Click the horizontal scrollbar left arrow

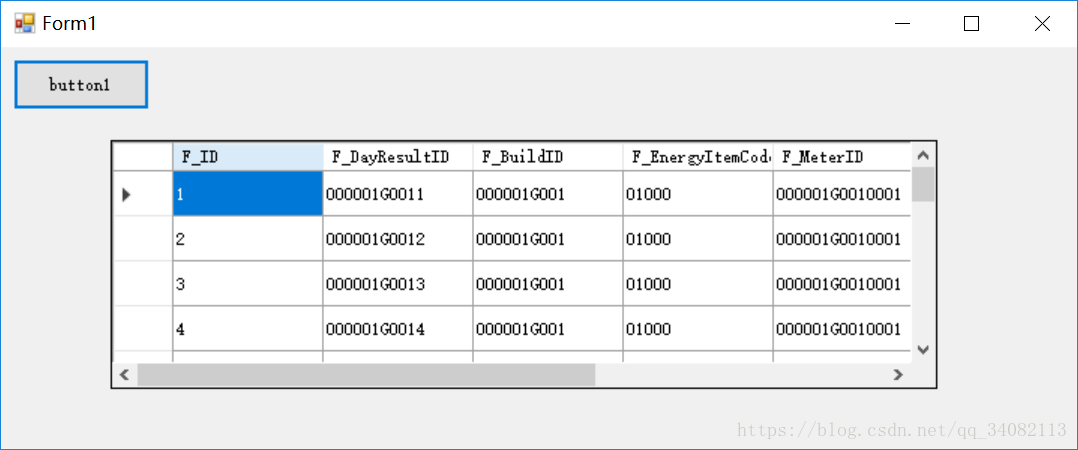pos(125,374)
